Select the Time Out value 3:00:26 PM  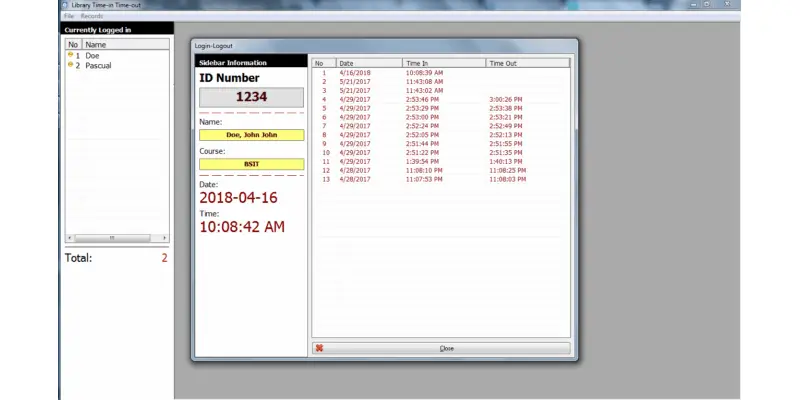pyautogui.click(x=506, y=99)
